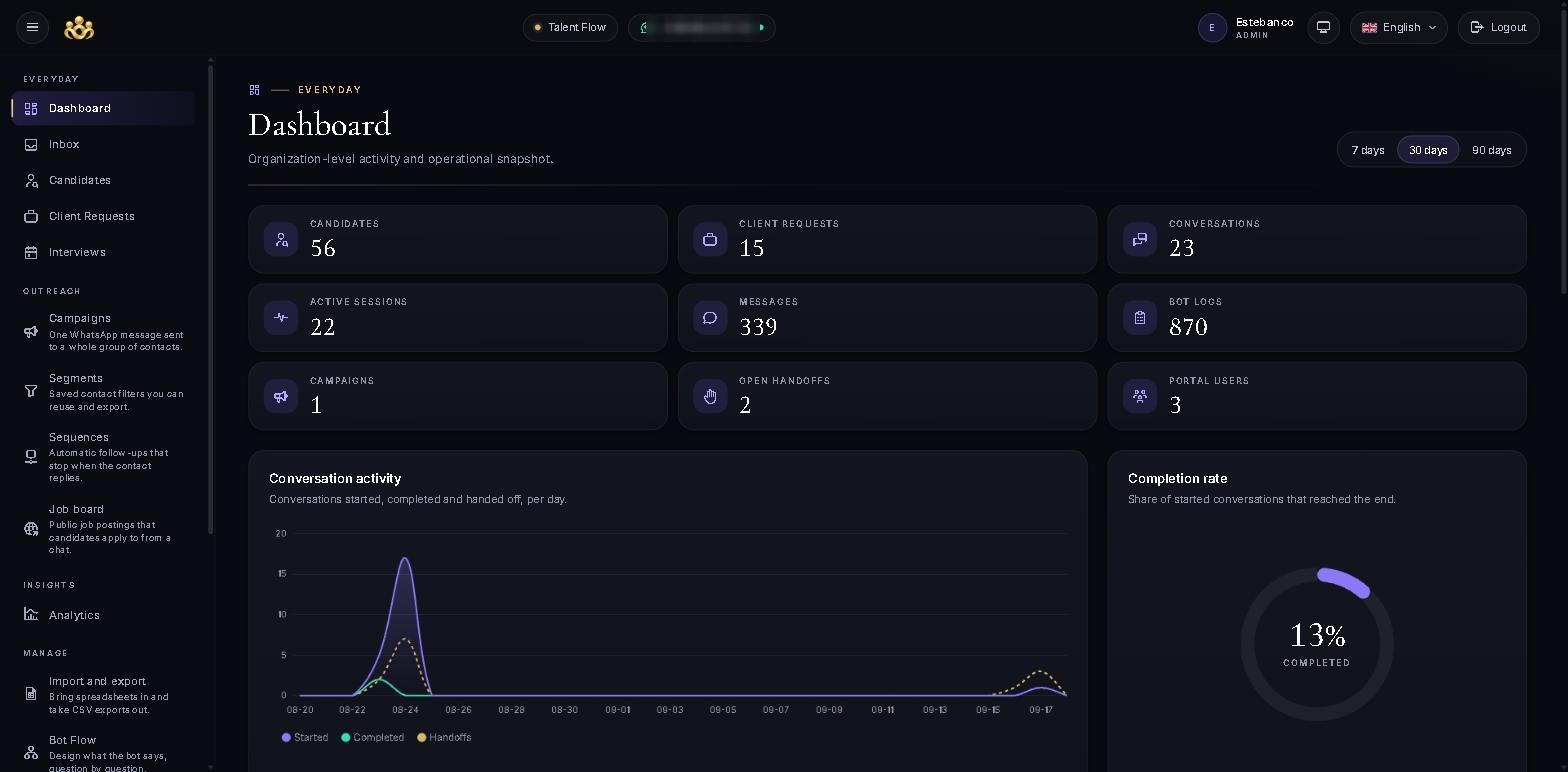Screen dimensions: 1568x772
Task: Go to Dashboard in sidebar
Action: [x=103, y=108]
